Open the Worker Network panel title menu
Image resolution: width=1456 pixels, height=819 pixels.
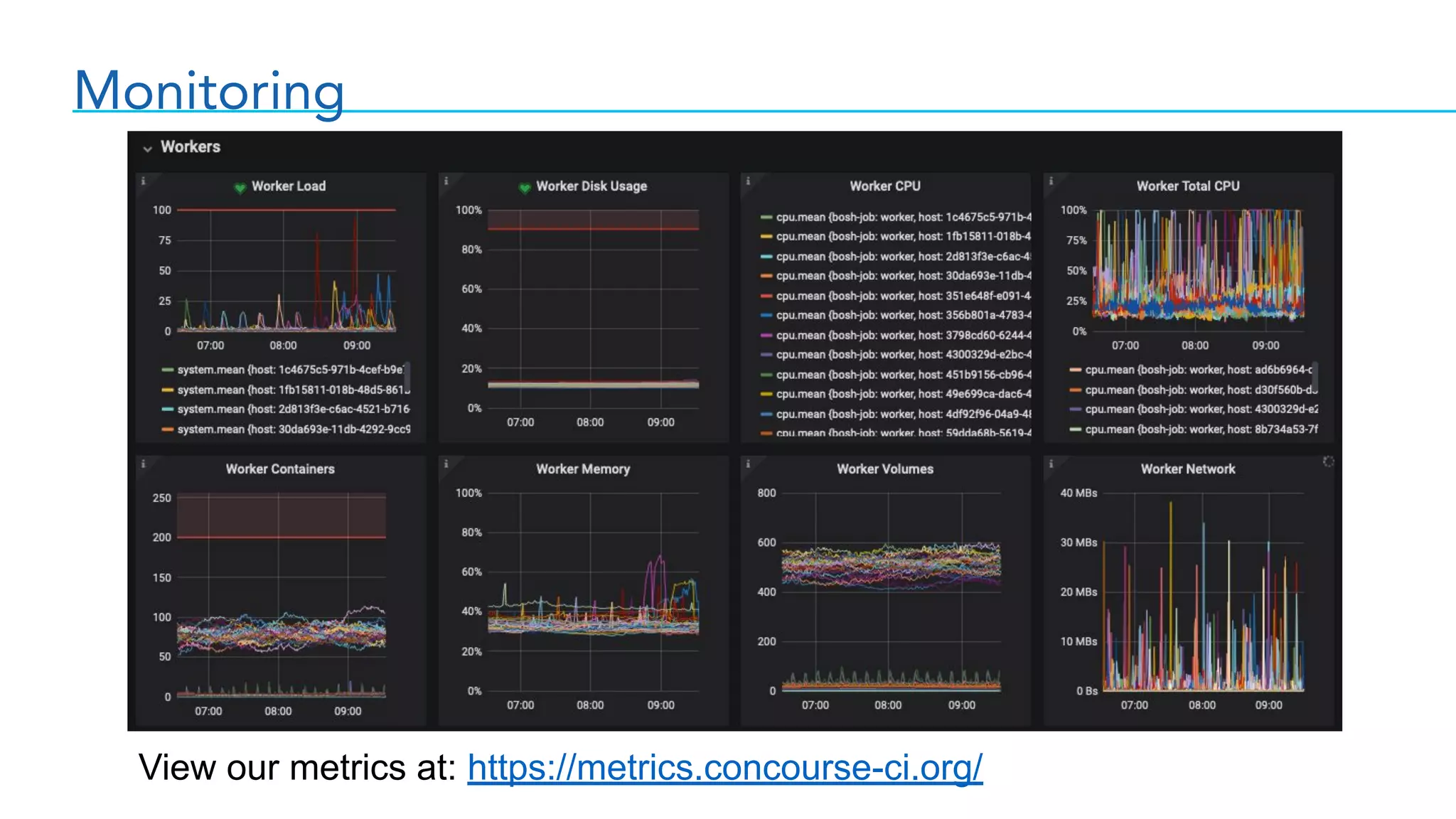coord(1187,469)
